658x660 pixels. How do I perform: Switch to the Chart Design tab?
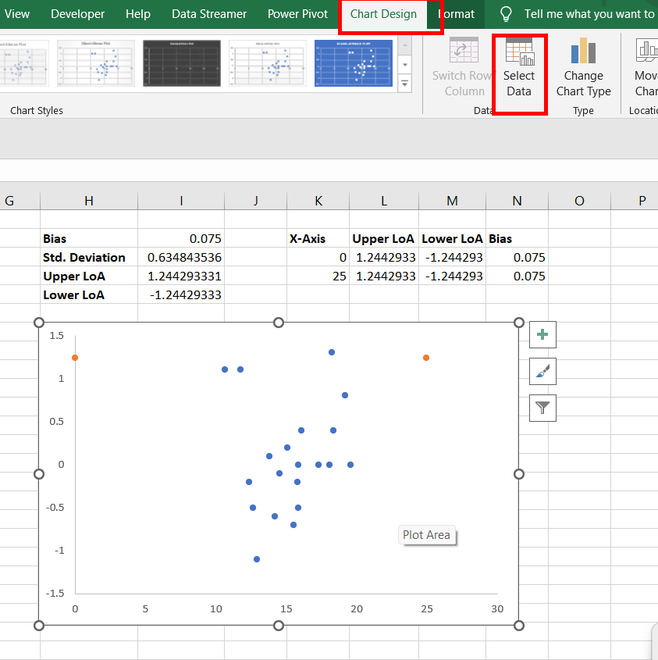(x=383, y=14)
